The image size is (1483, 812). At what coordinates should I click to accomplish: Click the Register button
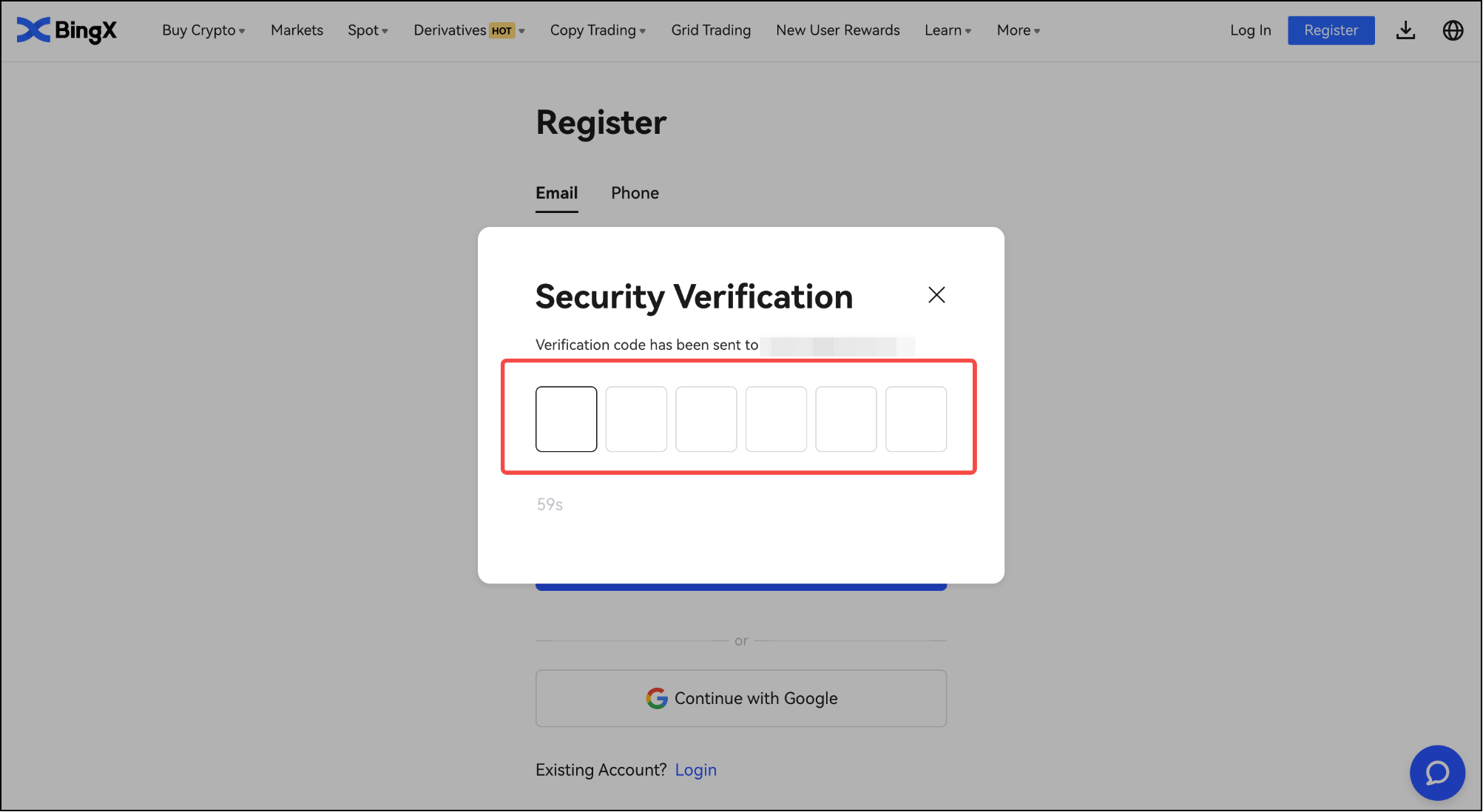(x=1331, y=30)
